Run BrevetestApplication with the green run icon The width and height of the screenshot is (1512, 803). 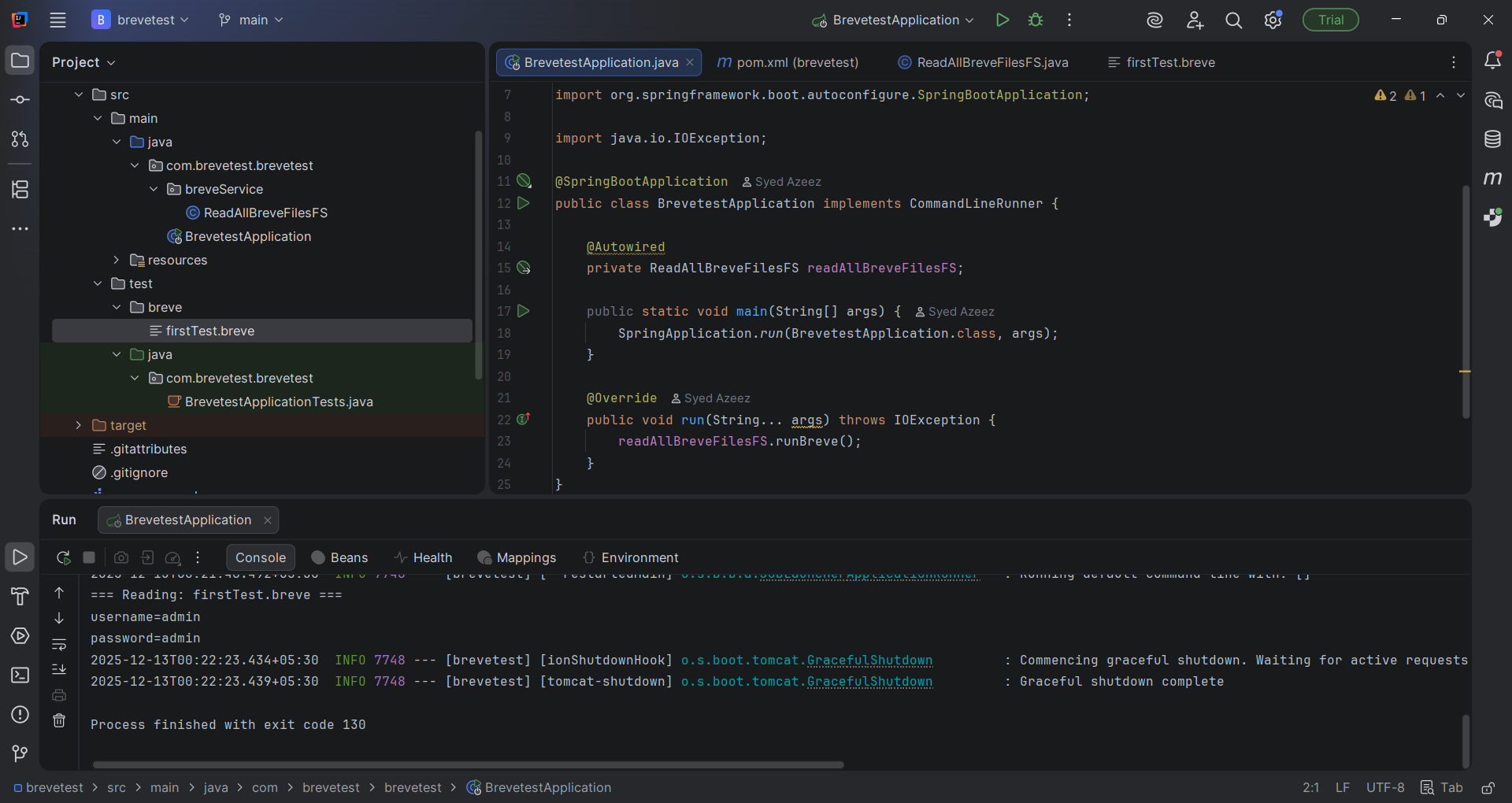tap(1002, 20)
